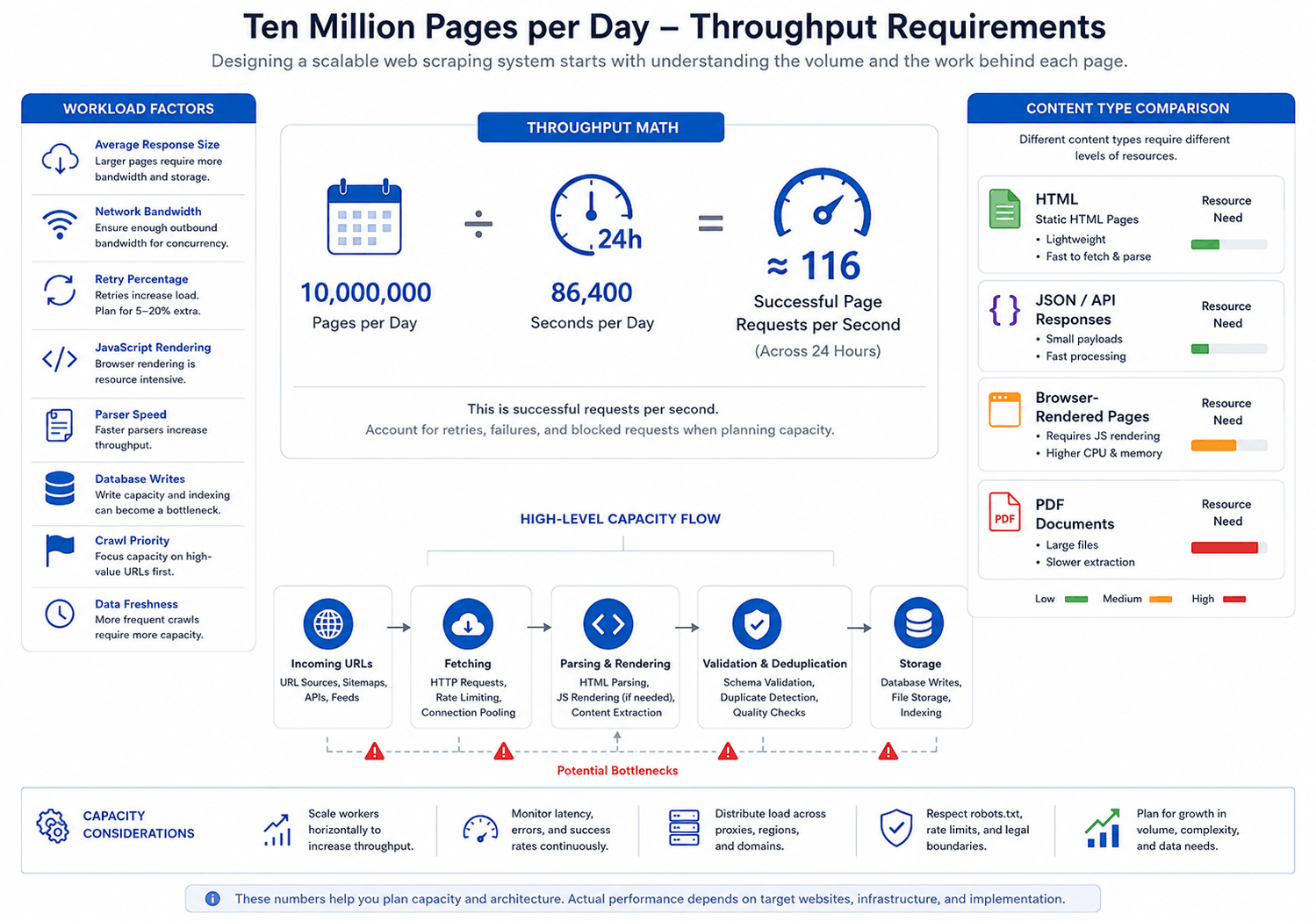Click the speedometer gauge icon above 116

pyautogui.click(x=822, y=203)
